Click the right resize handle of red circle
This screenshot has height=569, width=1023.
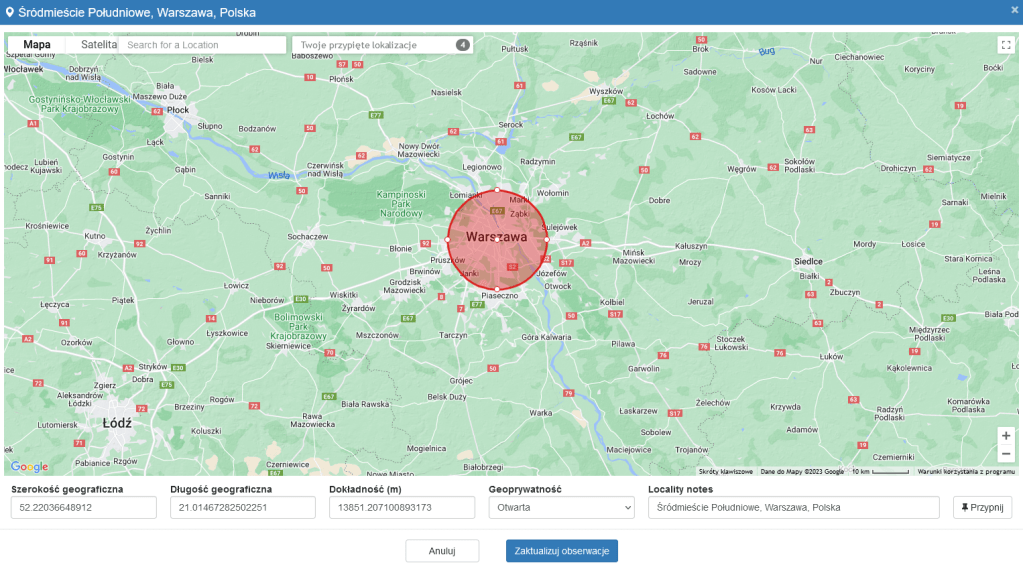click(x=547, y=240)
